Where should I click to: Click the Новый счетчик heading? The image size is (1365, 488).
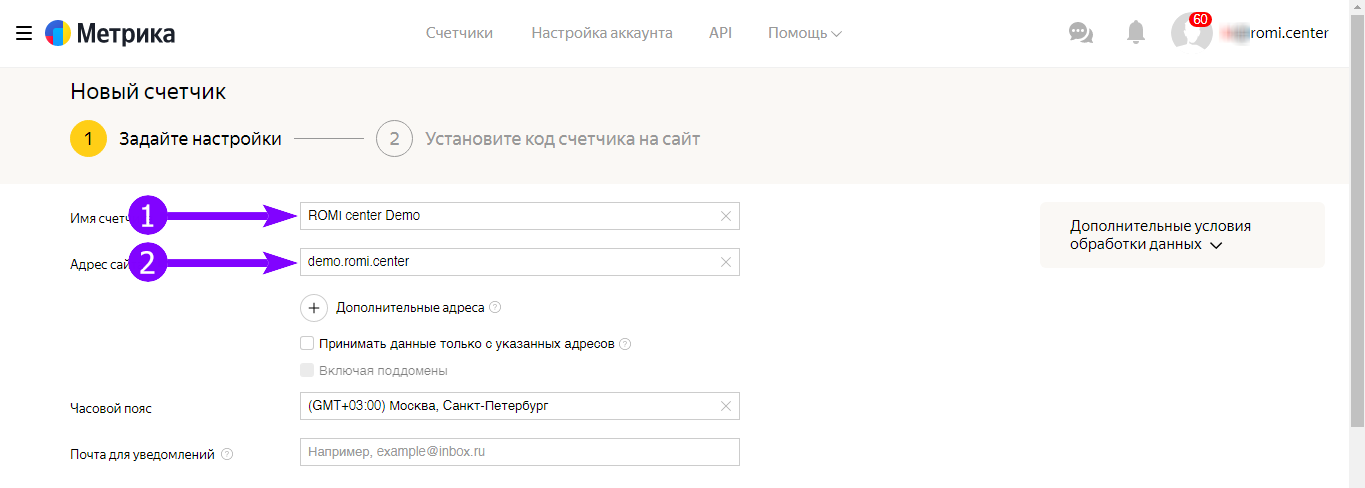(148, 92)
